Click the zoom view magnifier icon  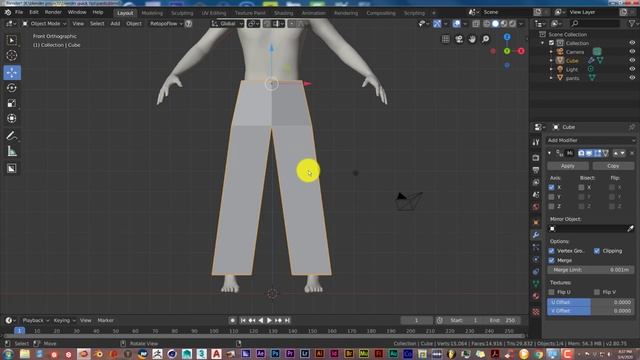[485, 39]
